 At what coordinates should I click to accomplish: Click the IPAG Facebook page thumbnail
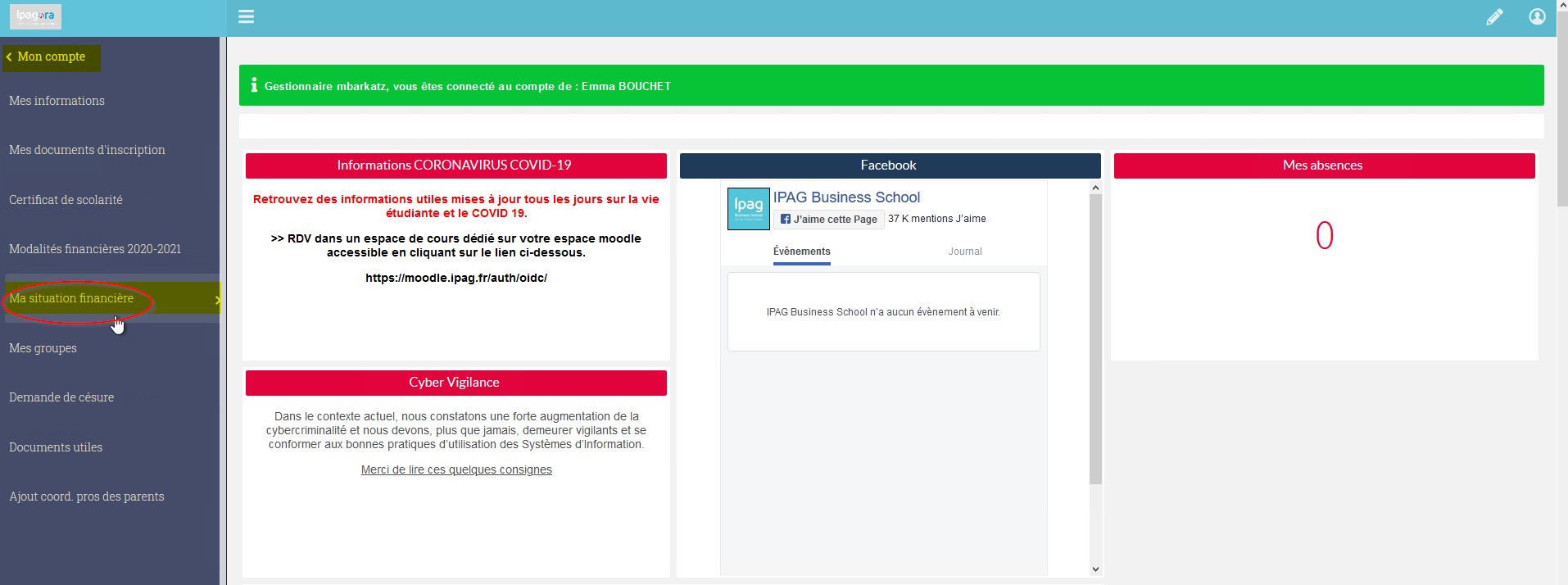(748, 208)
